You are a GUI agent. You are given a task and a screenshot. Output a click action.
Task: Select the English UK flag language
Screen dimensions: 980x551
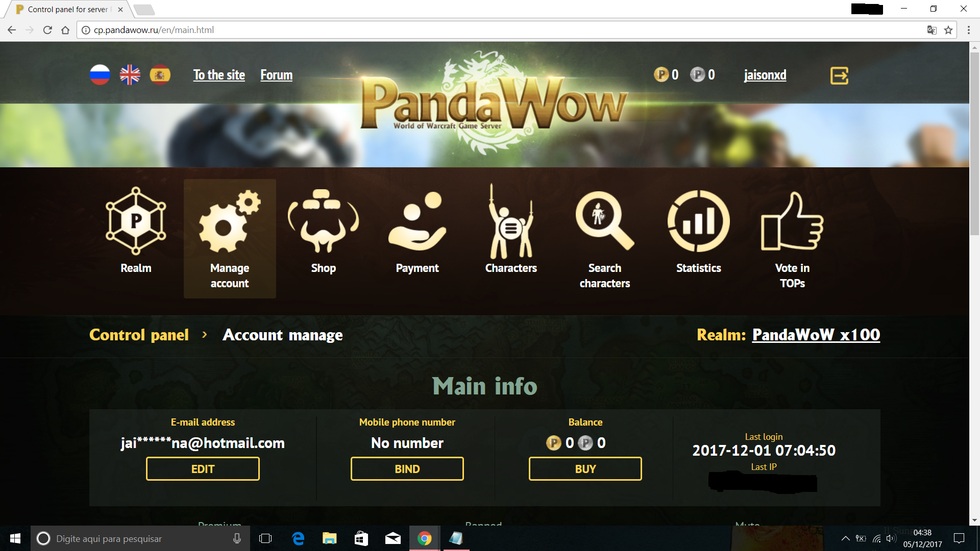click(130, 75)
